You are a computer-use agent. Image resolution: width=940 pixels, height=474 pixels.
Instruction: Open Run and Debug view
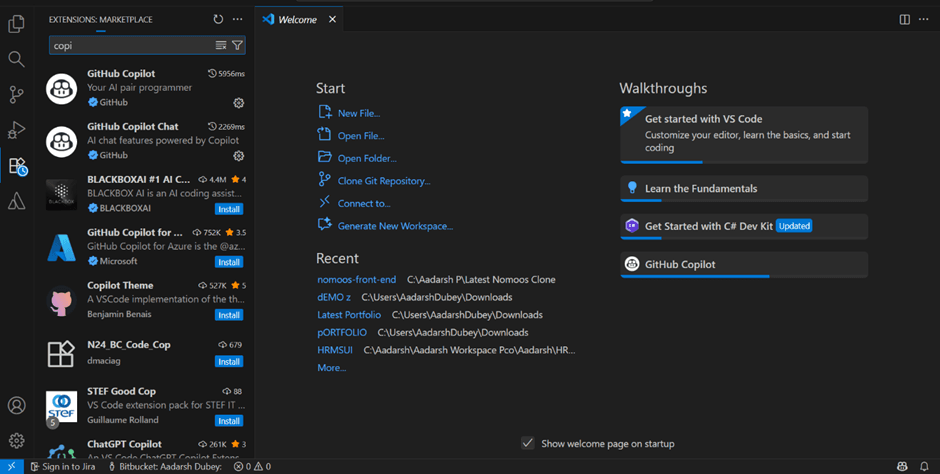coord(16,130)
